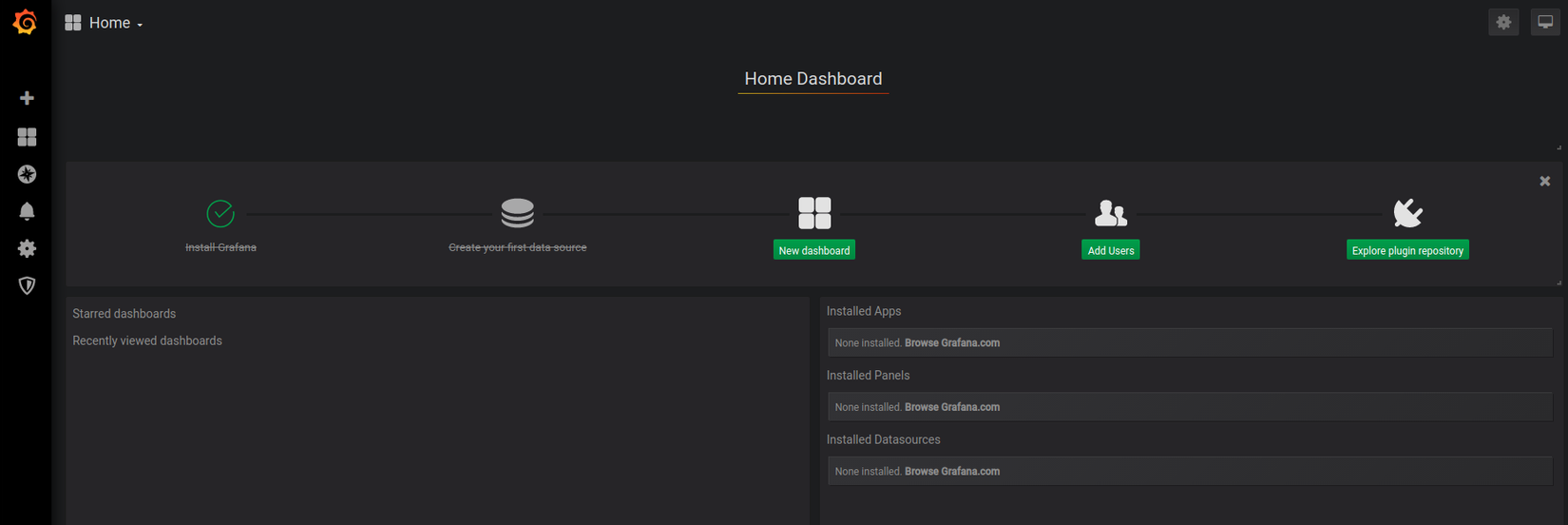Cycle view mode with monitor icon
The width and height of the screenshot is (1568, 525).
coord(1545,22)
